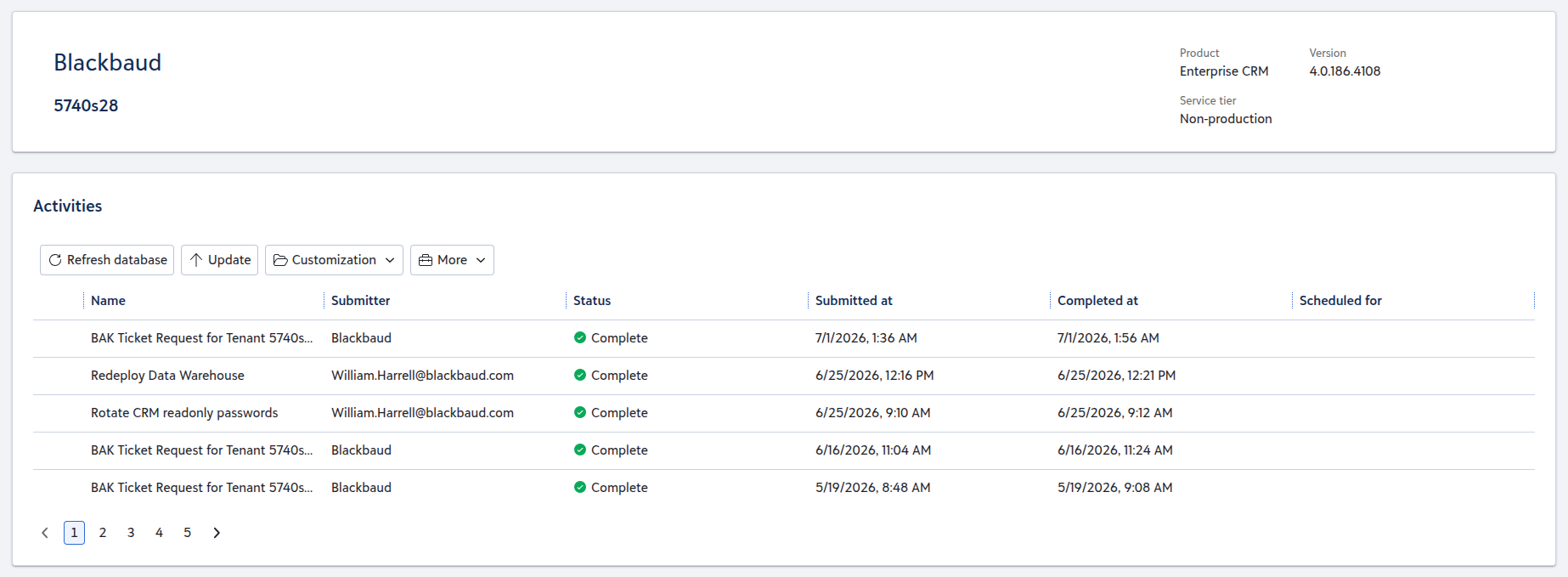1568x577 pixels.
Task: Click the 5740s28 environment identifier
Action: [x=86, y=106]
